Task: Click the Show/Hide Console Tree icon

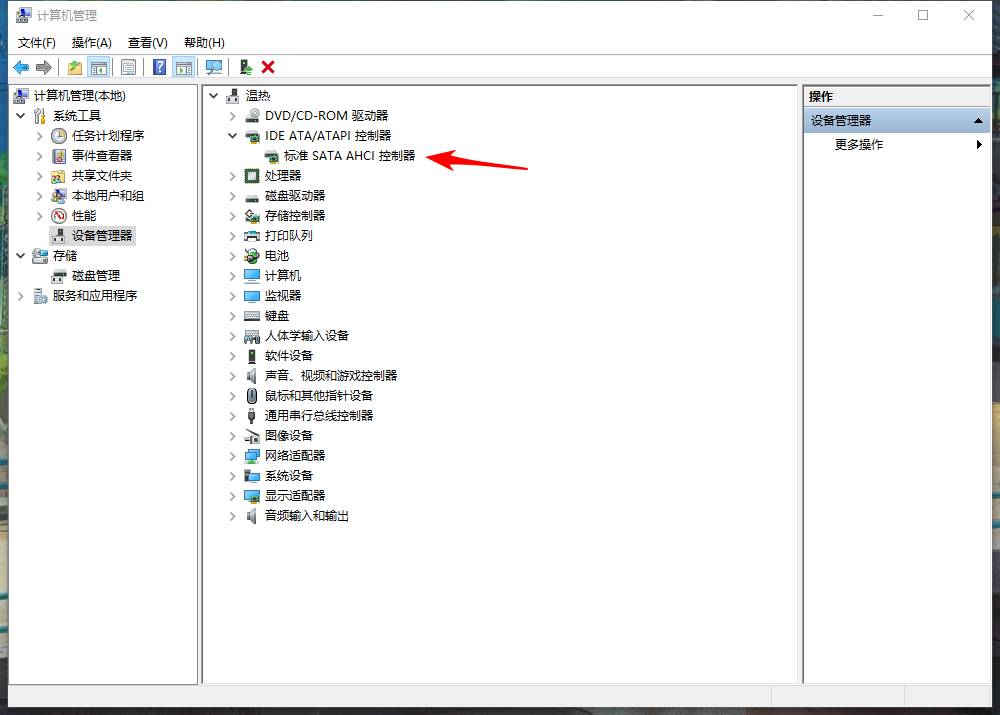Action: click(x=97, y=67)
